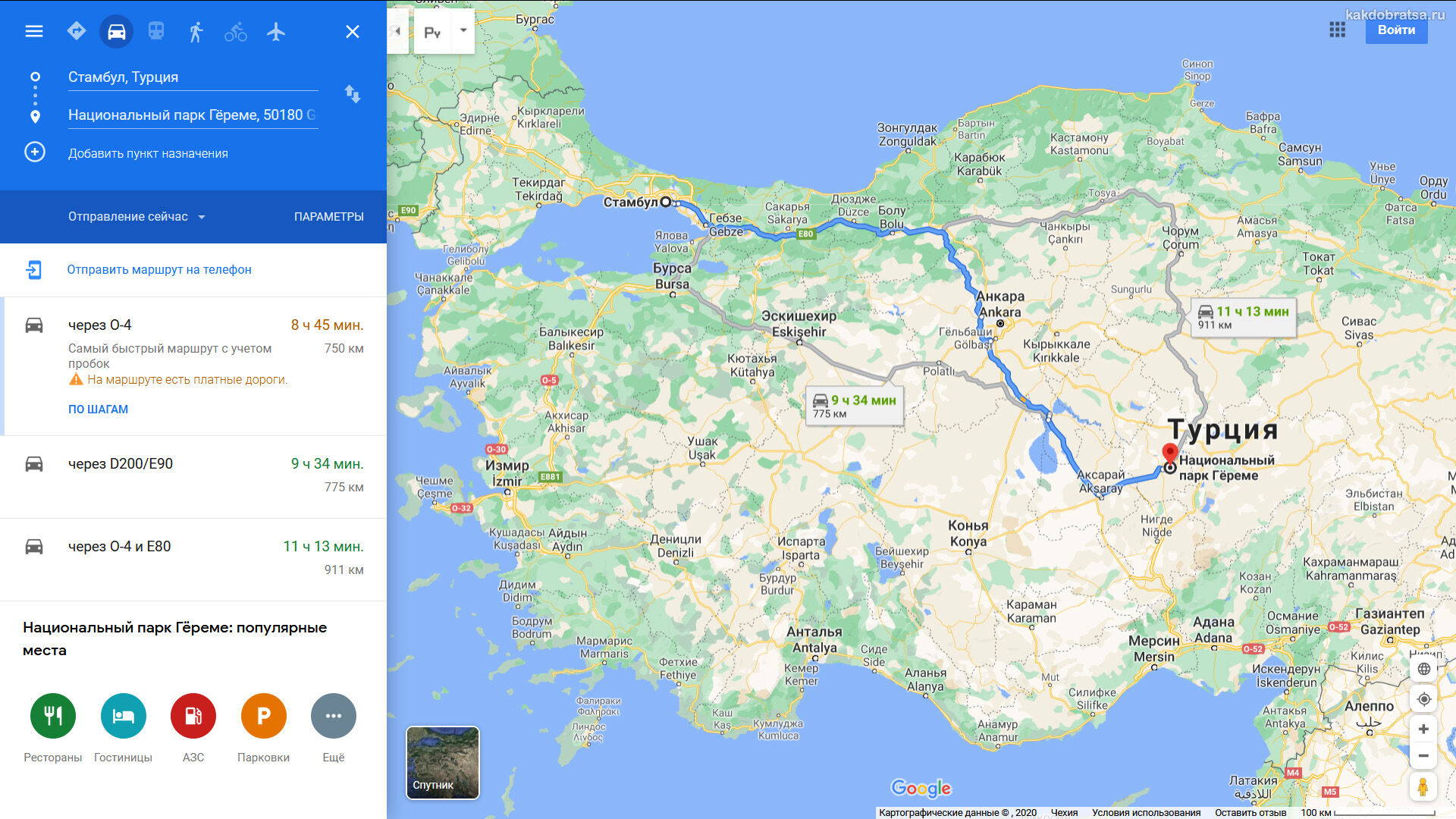Select flights travel mode airplane icon
This screenshot has width=1456, height=819.
276,31
